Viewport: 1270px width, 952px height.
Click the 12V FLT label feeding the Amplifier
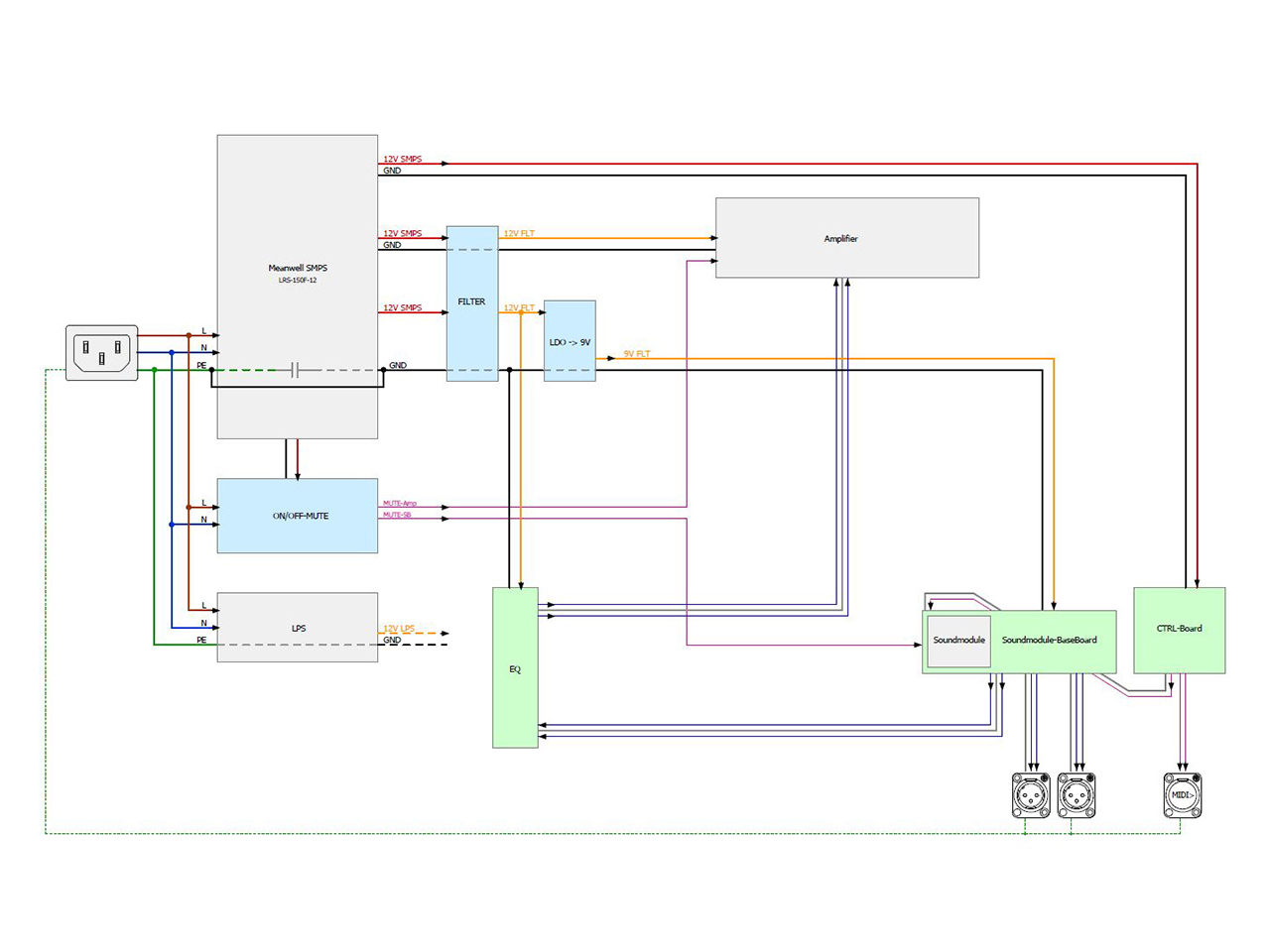519,234
